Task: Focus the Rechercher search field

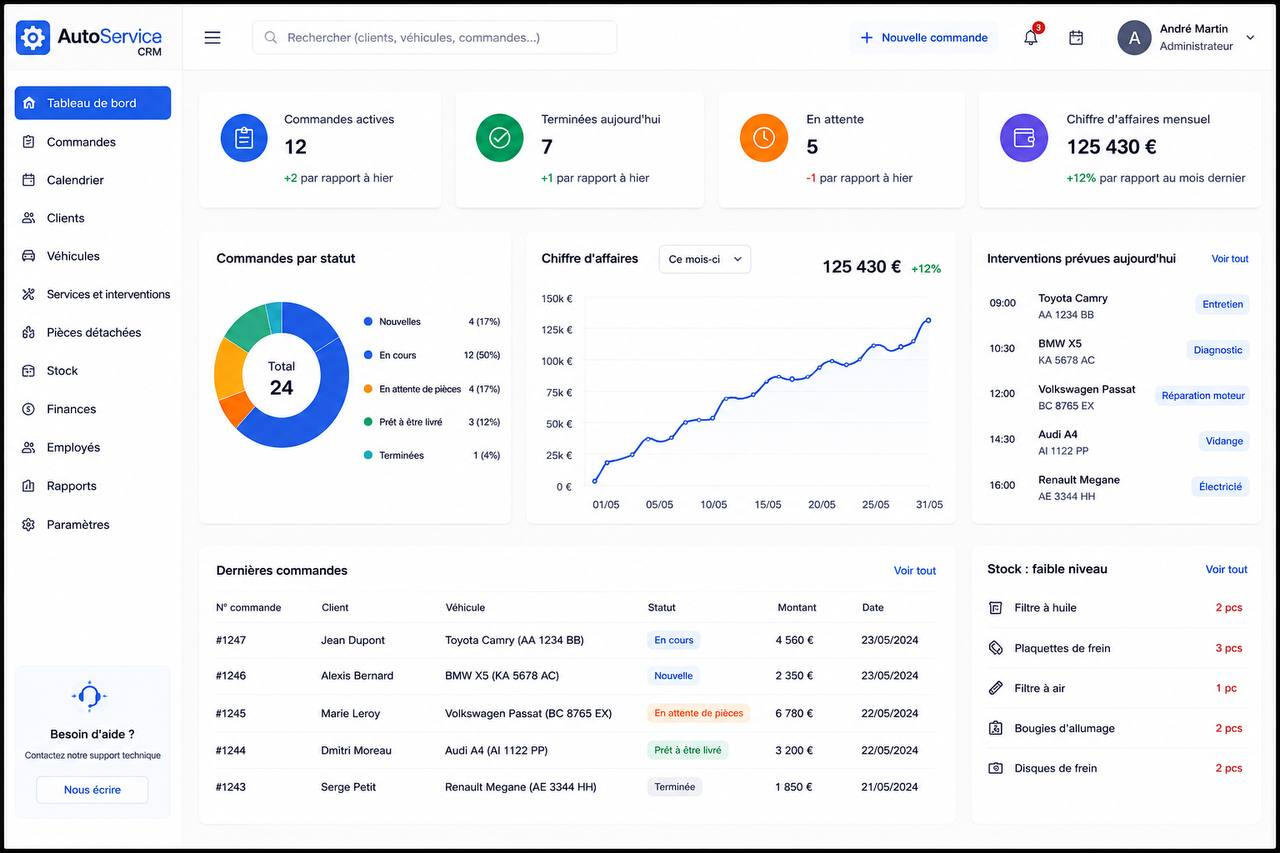Action: click(434, 38)
